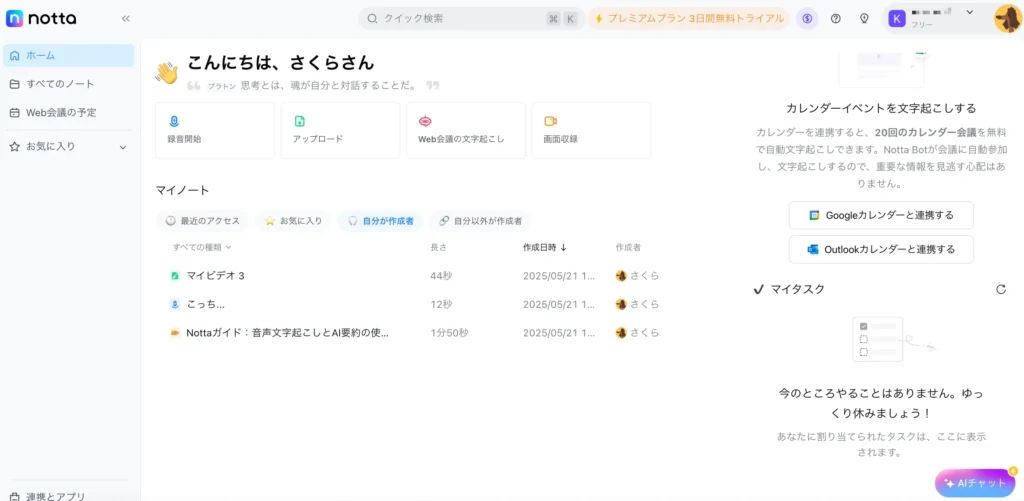
Task: Switch to お気に入り filter tab
Action: (x=293, y=221)
